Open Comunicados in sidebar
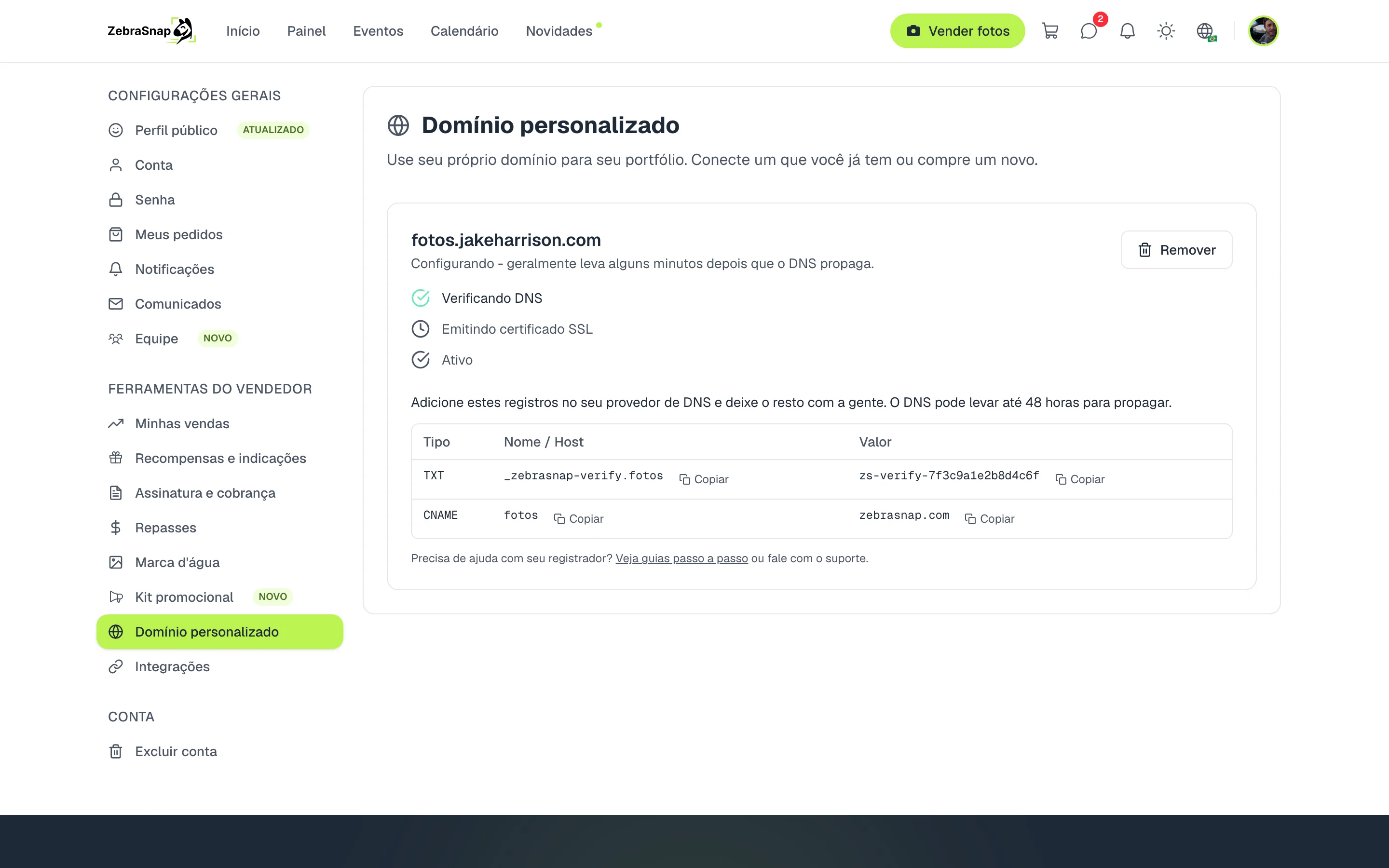 pos(220,304)
